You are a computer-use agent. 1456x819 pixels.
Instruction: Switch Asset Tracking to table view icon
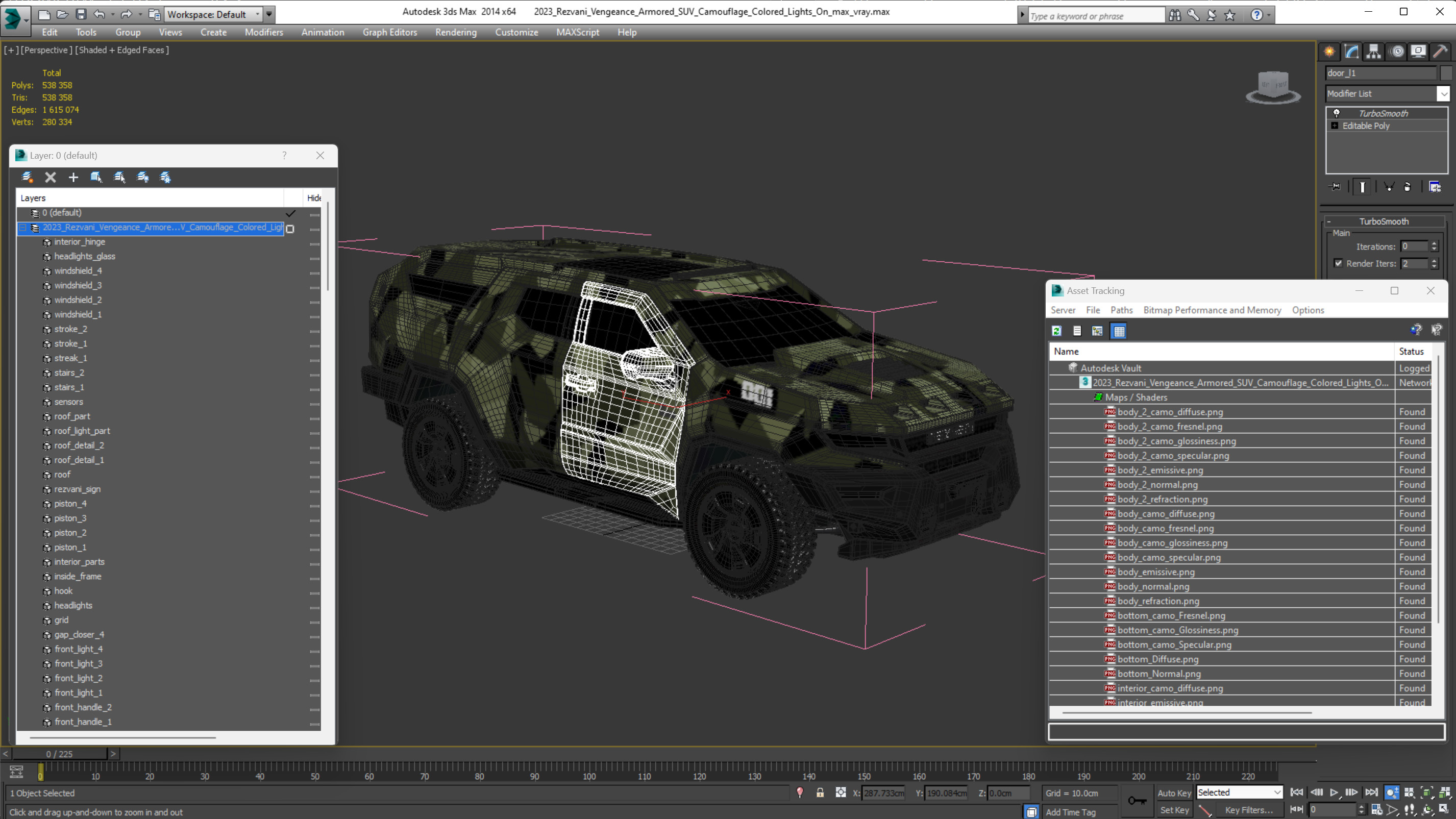coord(1119,331)
